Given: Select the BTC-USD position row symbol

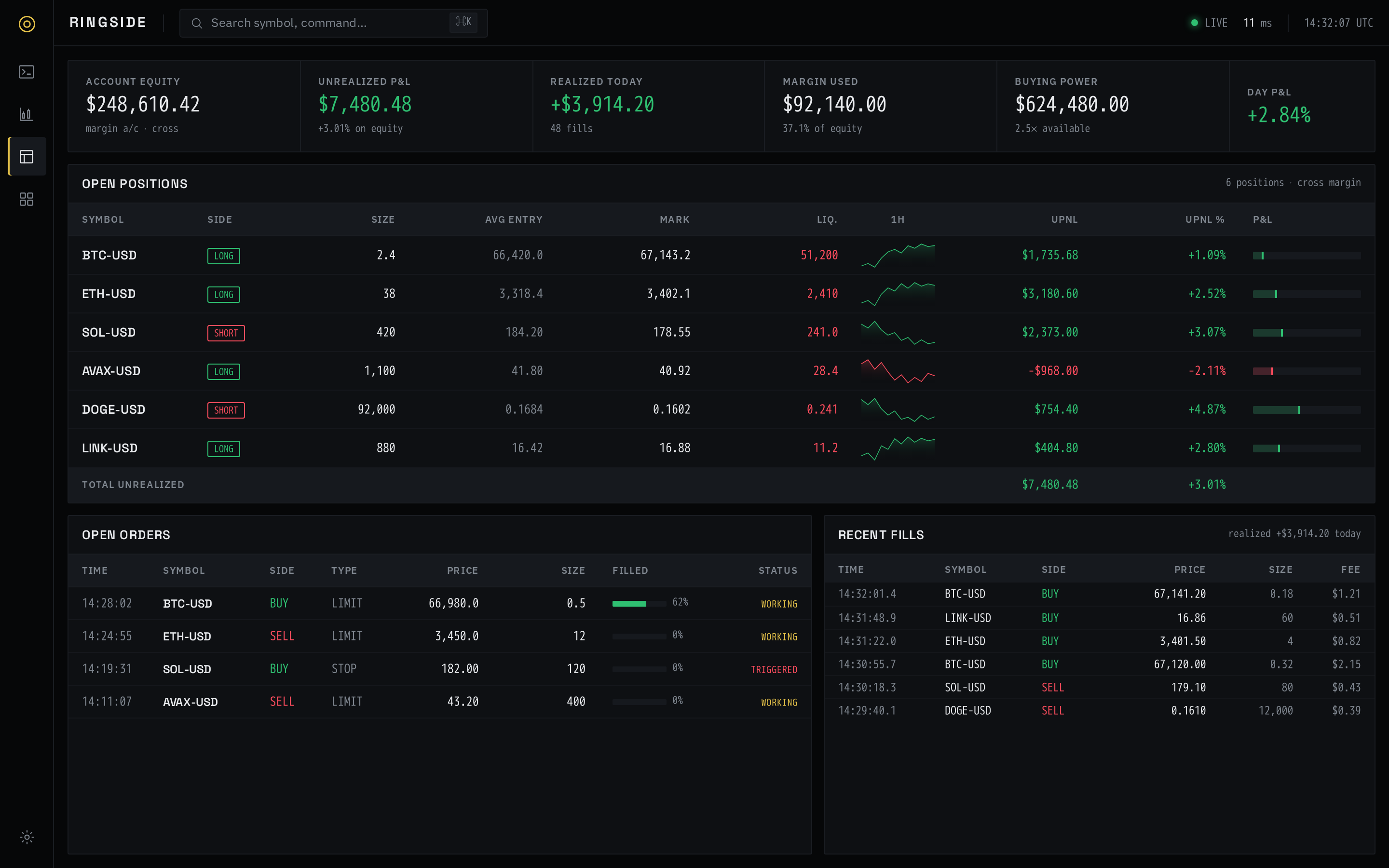Looking at the screenshot, I should pyautogui.click(x=109, y=256).
